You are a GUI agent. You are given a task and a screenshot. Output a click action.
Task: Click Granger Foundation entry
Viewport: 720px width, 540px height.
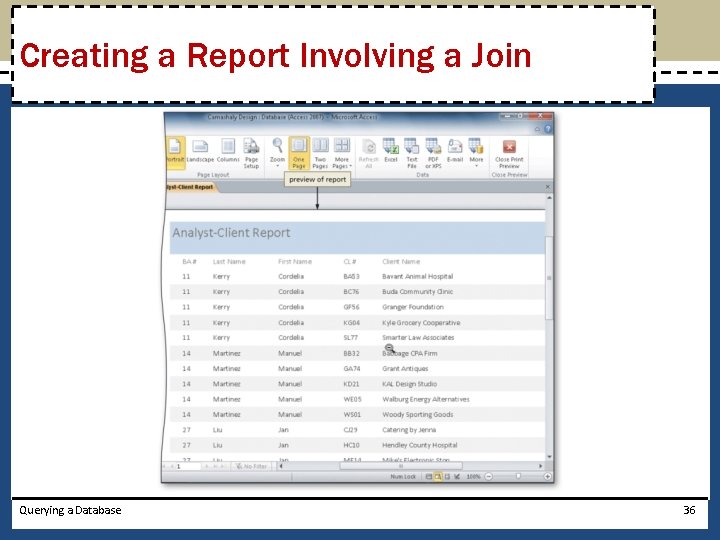(x=413, y=307)
